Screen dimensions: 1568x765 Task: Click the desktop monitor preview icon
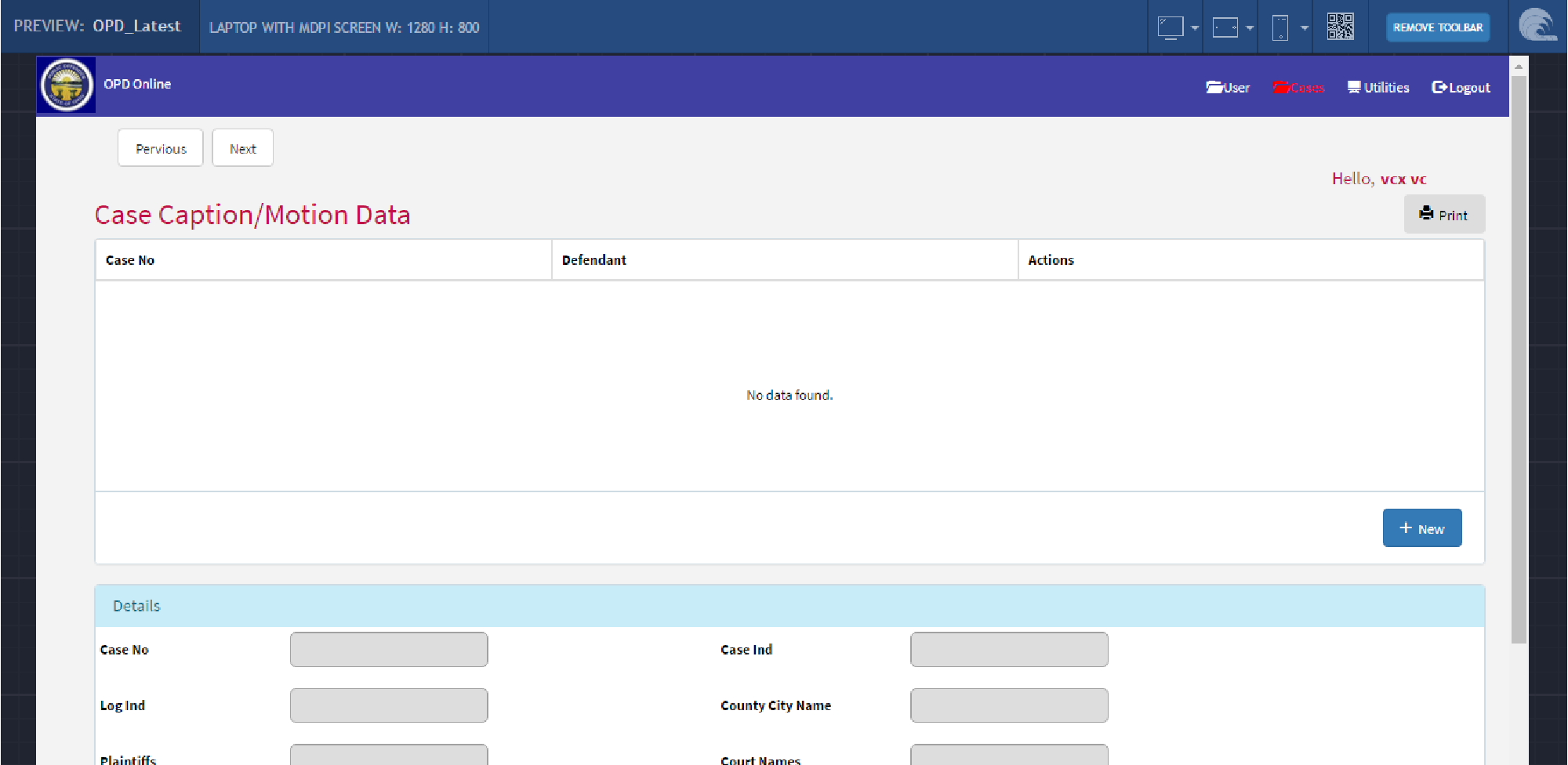point(1170,27)
